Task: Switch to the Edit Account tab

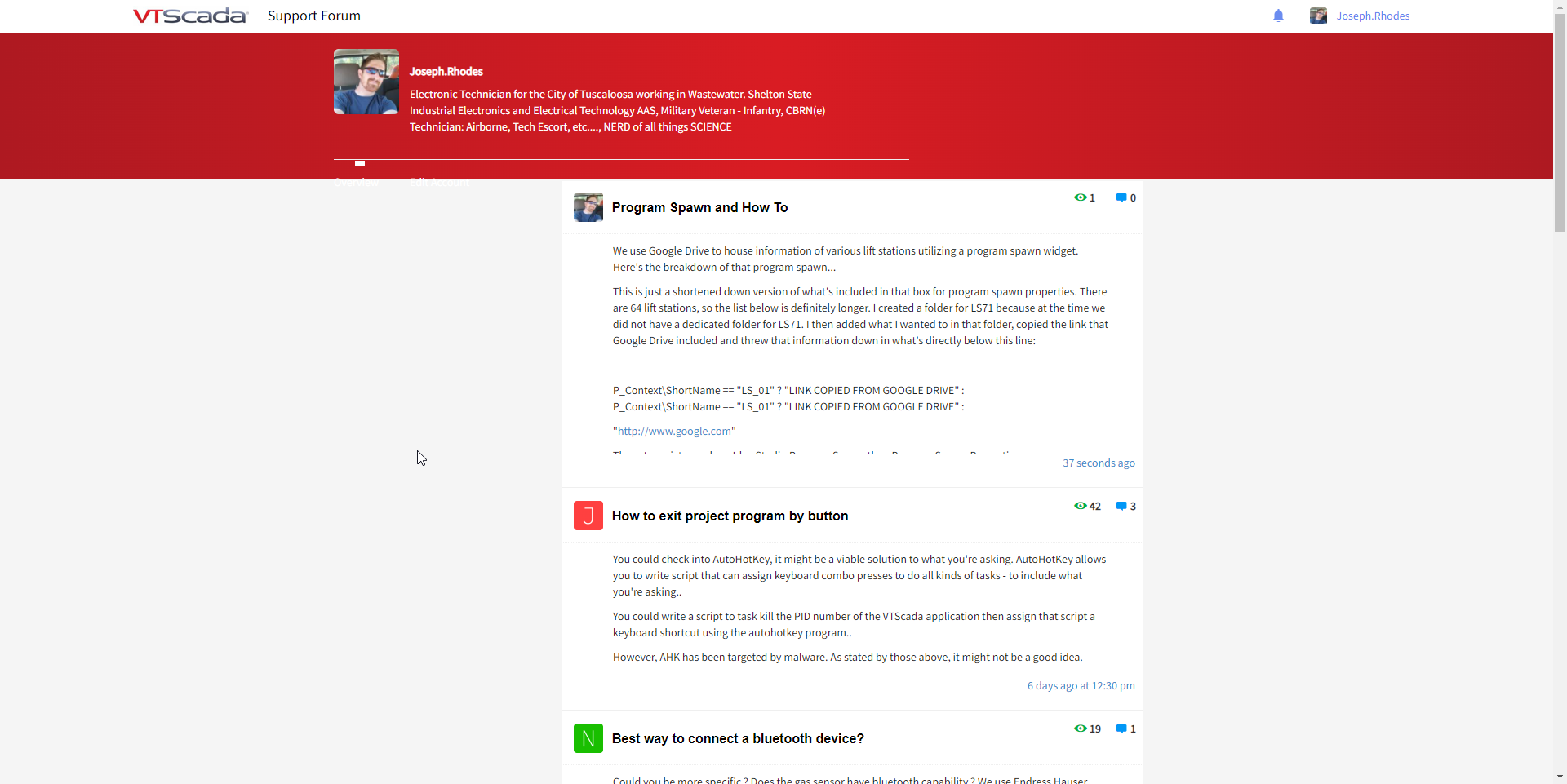Action: pos(439,181)
